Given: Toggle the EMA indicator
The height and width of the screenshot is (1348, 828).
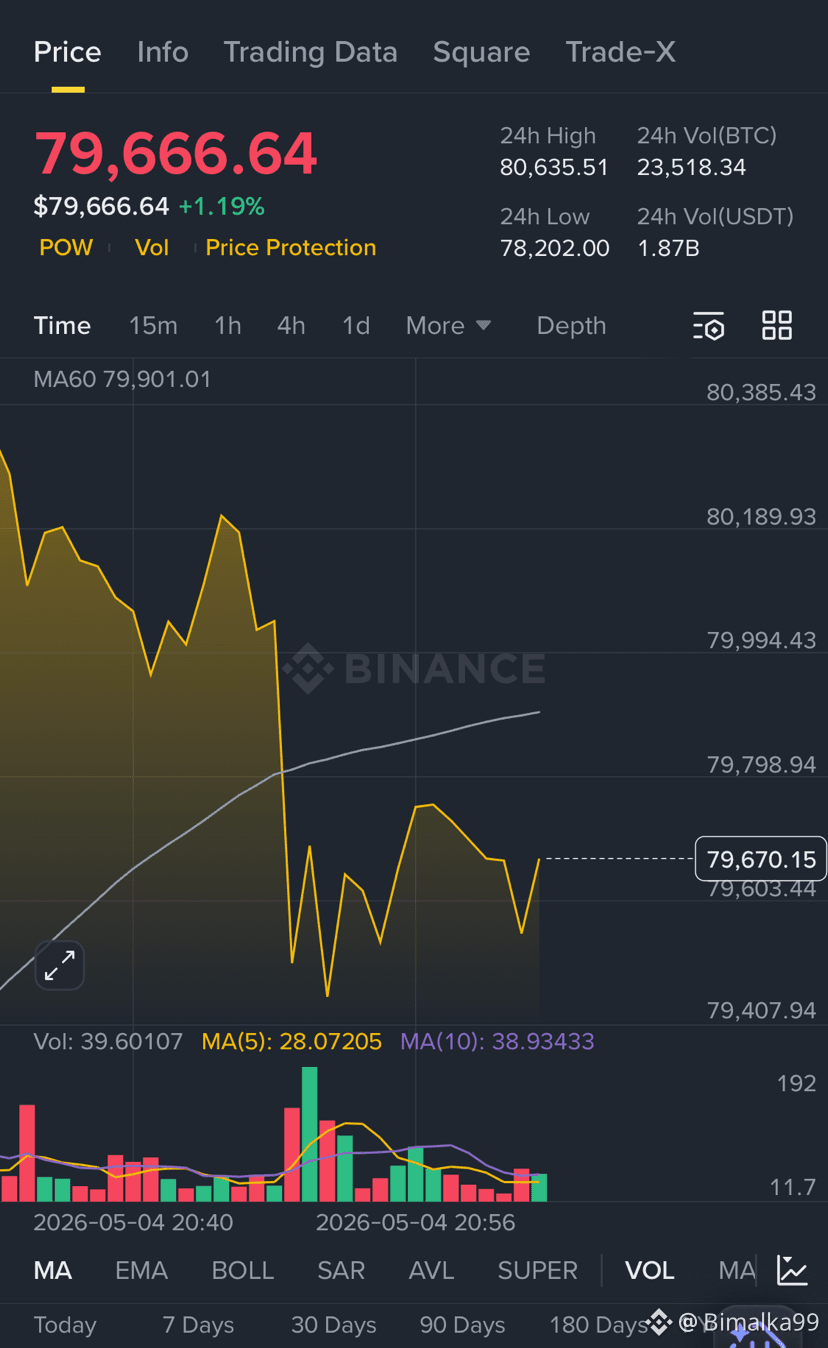Looking at the screenshot, I should tap(141, 1271).
